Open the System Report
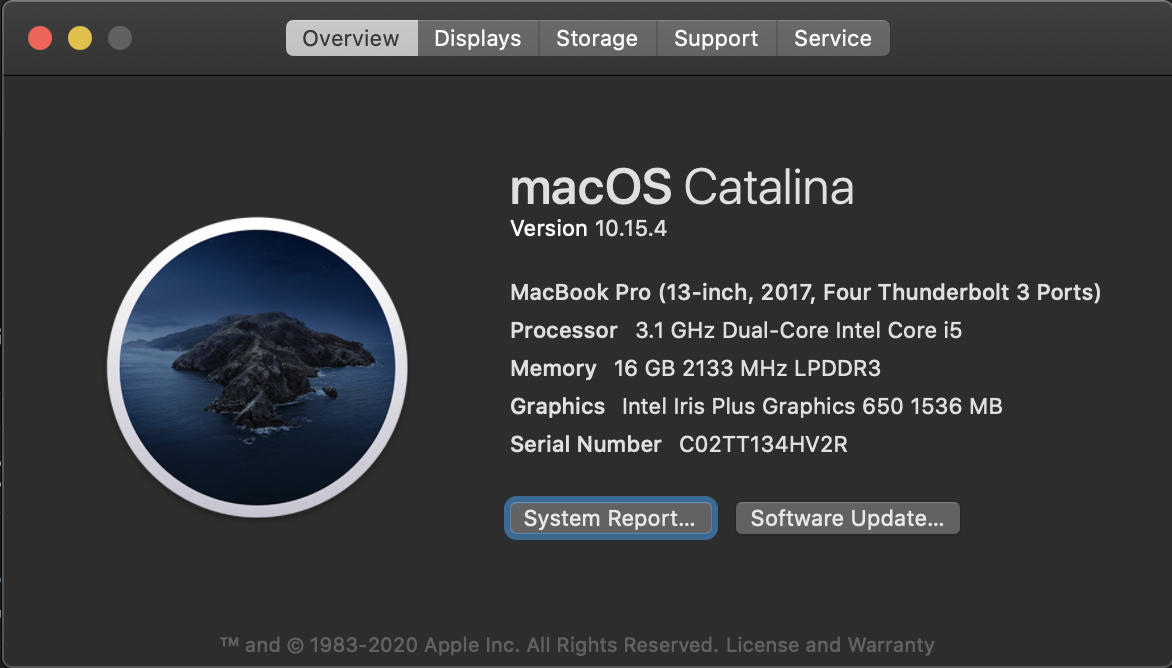The height and width of the screenshot is (668, 1172). [610, 518]
